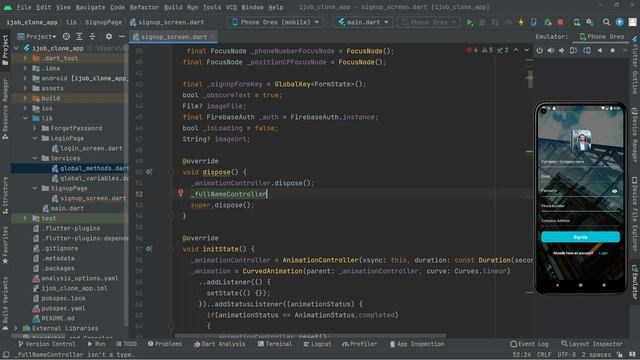Select Phone Oreo emulator tab
This screenshot has width=640, height=360.
click(602, 36)
